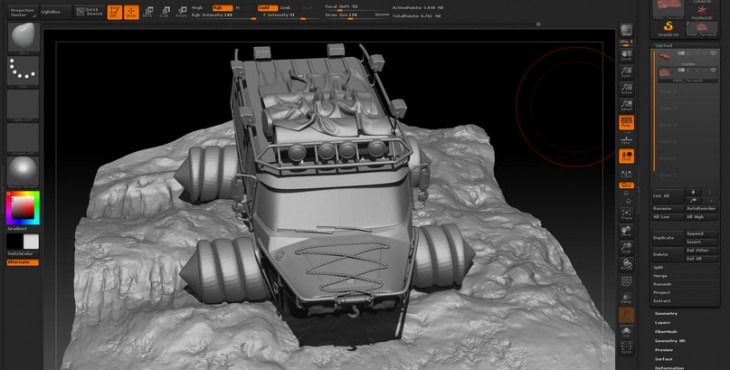Toggle the Transp transparency icon
This screenshot has height=370, width=730.
pyautogui.click(x=626, y=298)
